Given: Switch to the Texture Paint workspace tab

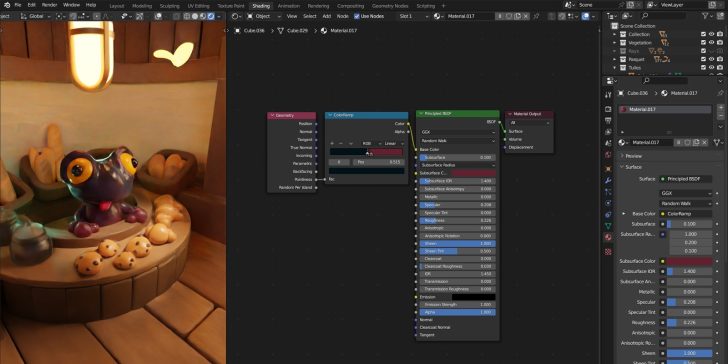Looking at the screenshot, I should coord(231,6).
